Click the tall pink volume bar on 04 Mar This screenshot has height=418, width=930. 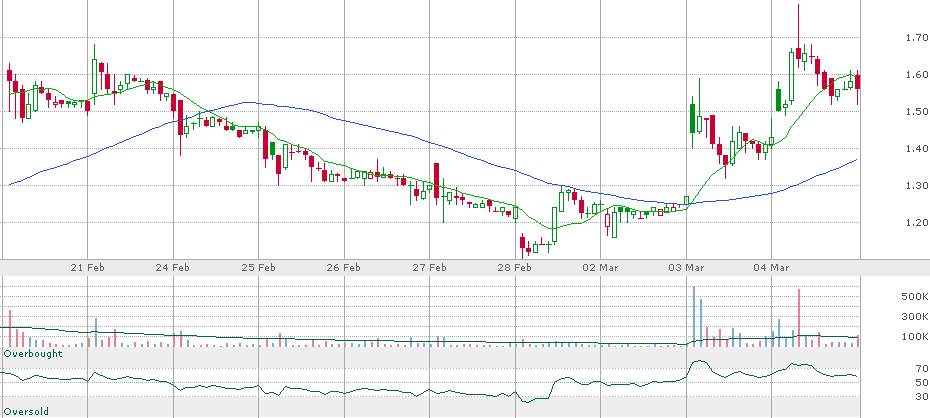pyautogui.click(x=799, y=318)
